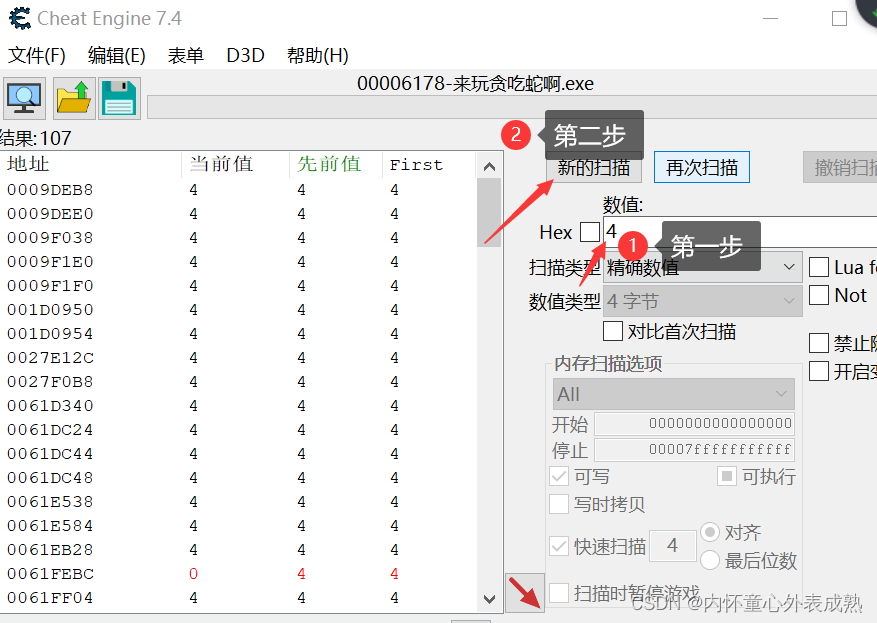This screenshot has height=623, width=877.
Task: Select the address row 0009DEB8
Action: (239, 190)
